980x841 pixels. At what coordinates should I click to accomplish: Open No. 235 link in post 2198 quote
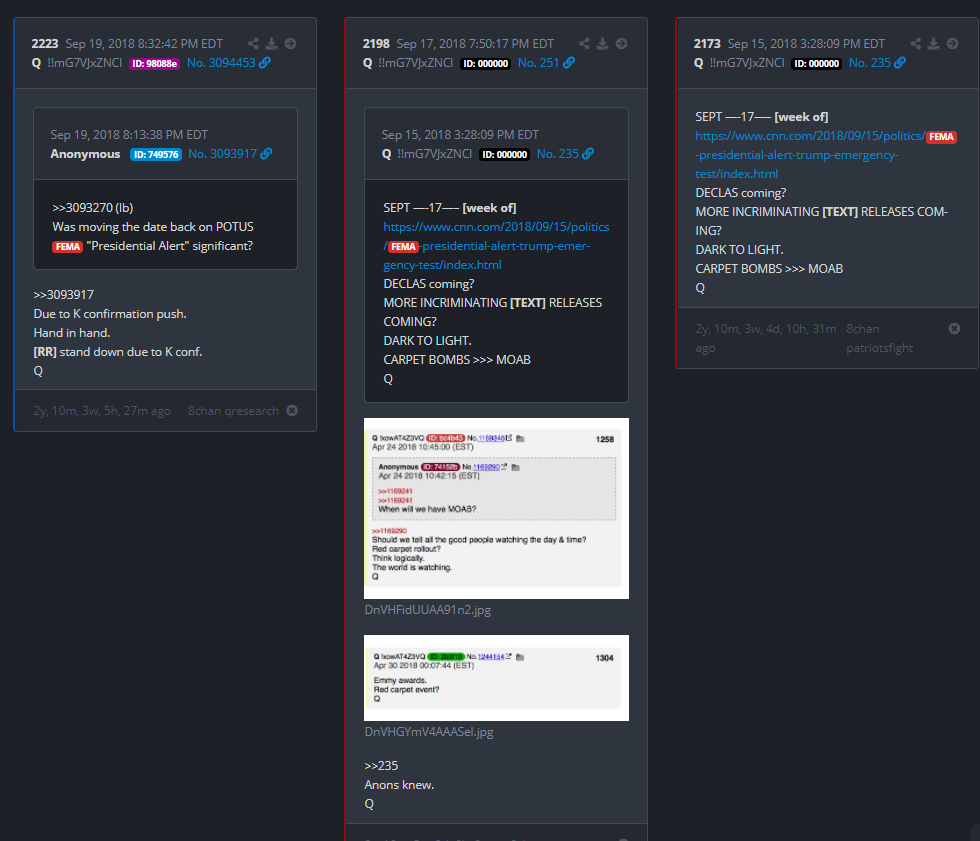(x=558, y=154)
